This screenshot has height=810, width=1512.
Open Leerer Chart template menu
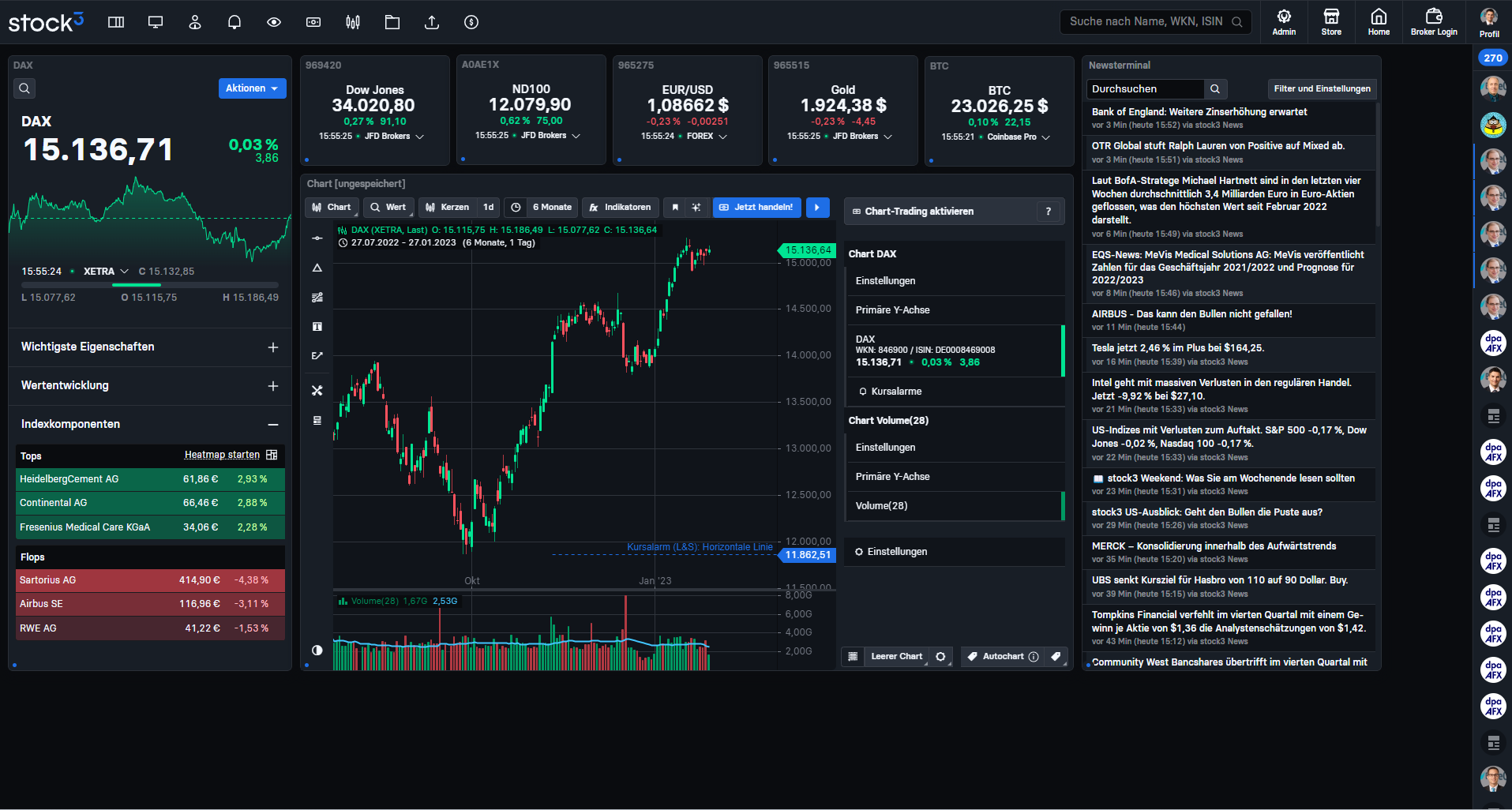[896, 656]
